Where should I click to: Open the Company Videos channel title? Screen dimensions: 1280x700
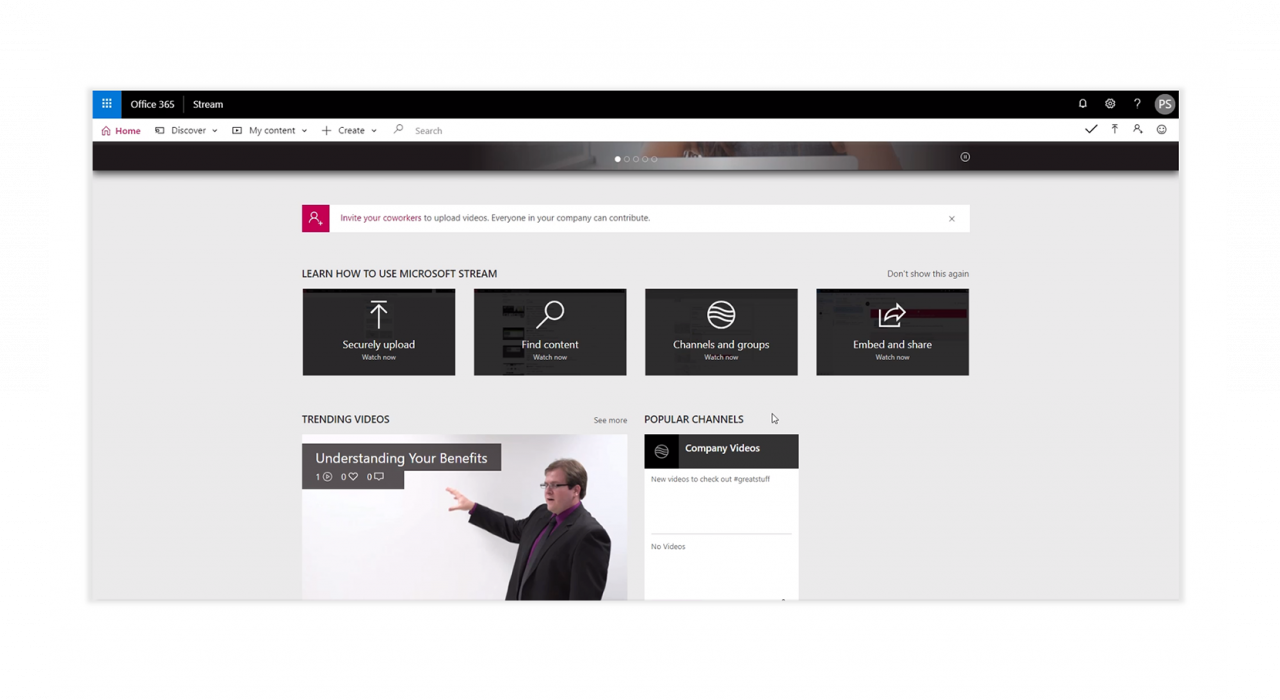point(722,448)
